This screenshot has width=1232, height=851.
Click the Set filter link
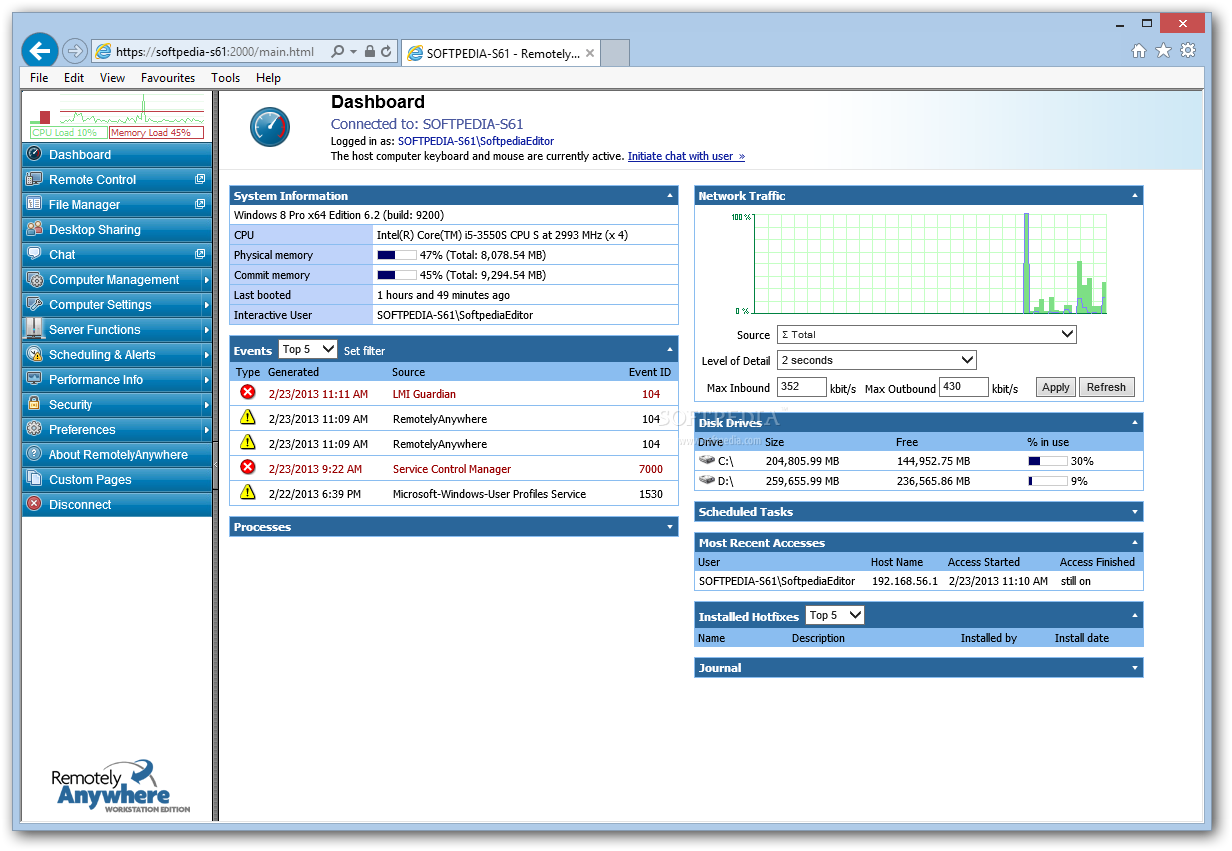click(x=364, y=351)
